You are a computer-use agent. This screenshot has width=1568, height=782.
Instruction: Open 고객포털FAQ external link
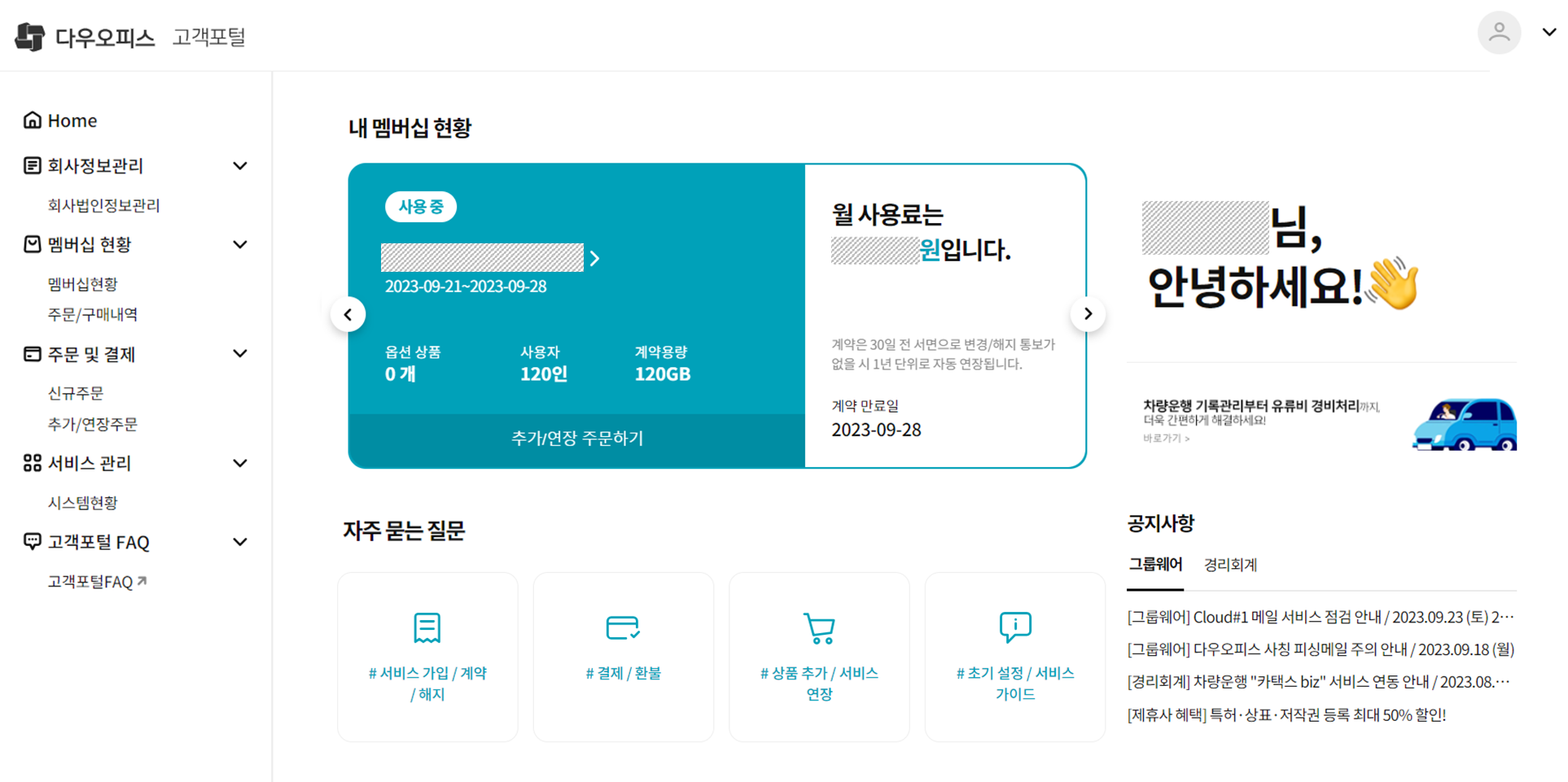pos(97,582)
